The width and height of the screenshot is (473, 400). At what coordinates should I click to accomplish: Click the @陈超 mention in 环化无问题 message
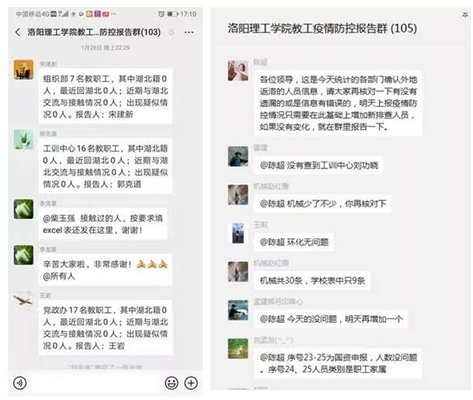coord(272,242)
